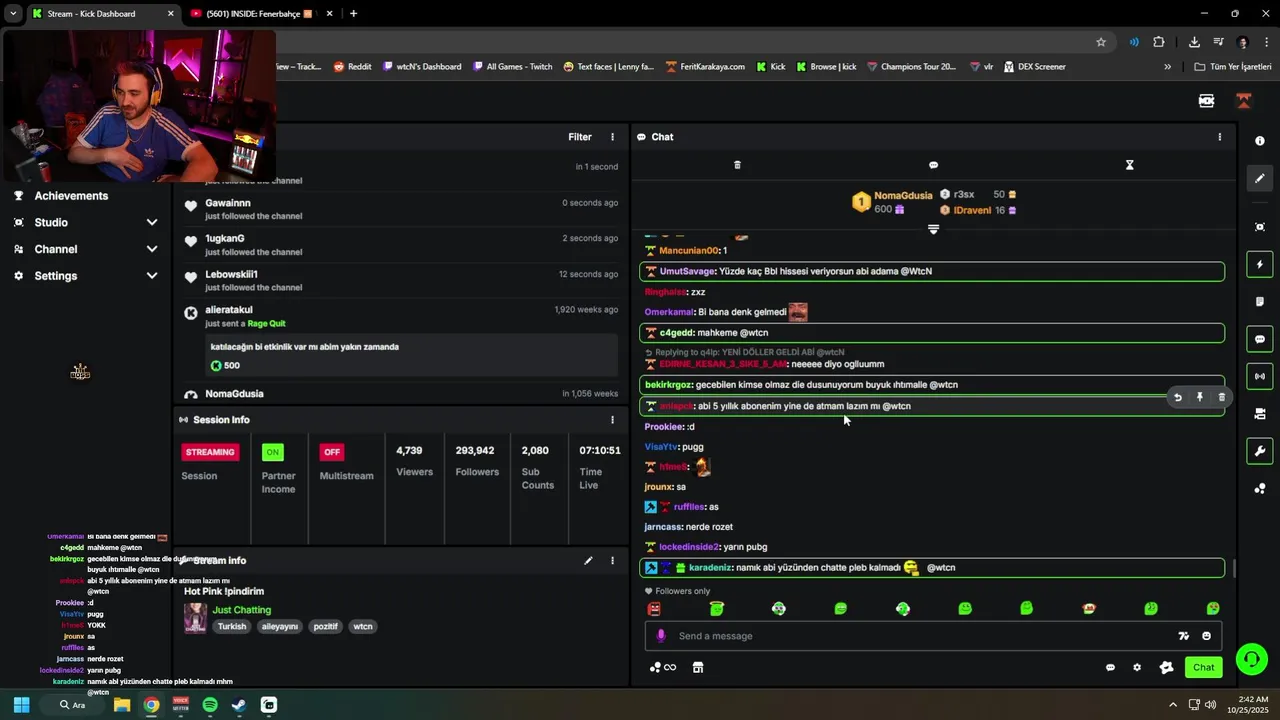Open the Stream Info three-dot menu
This screenshot has width=1280, height=720.
pyautogui.click(x=613, y=561)
